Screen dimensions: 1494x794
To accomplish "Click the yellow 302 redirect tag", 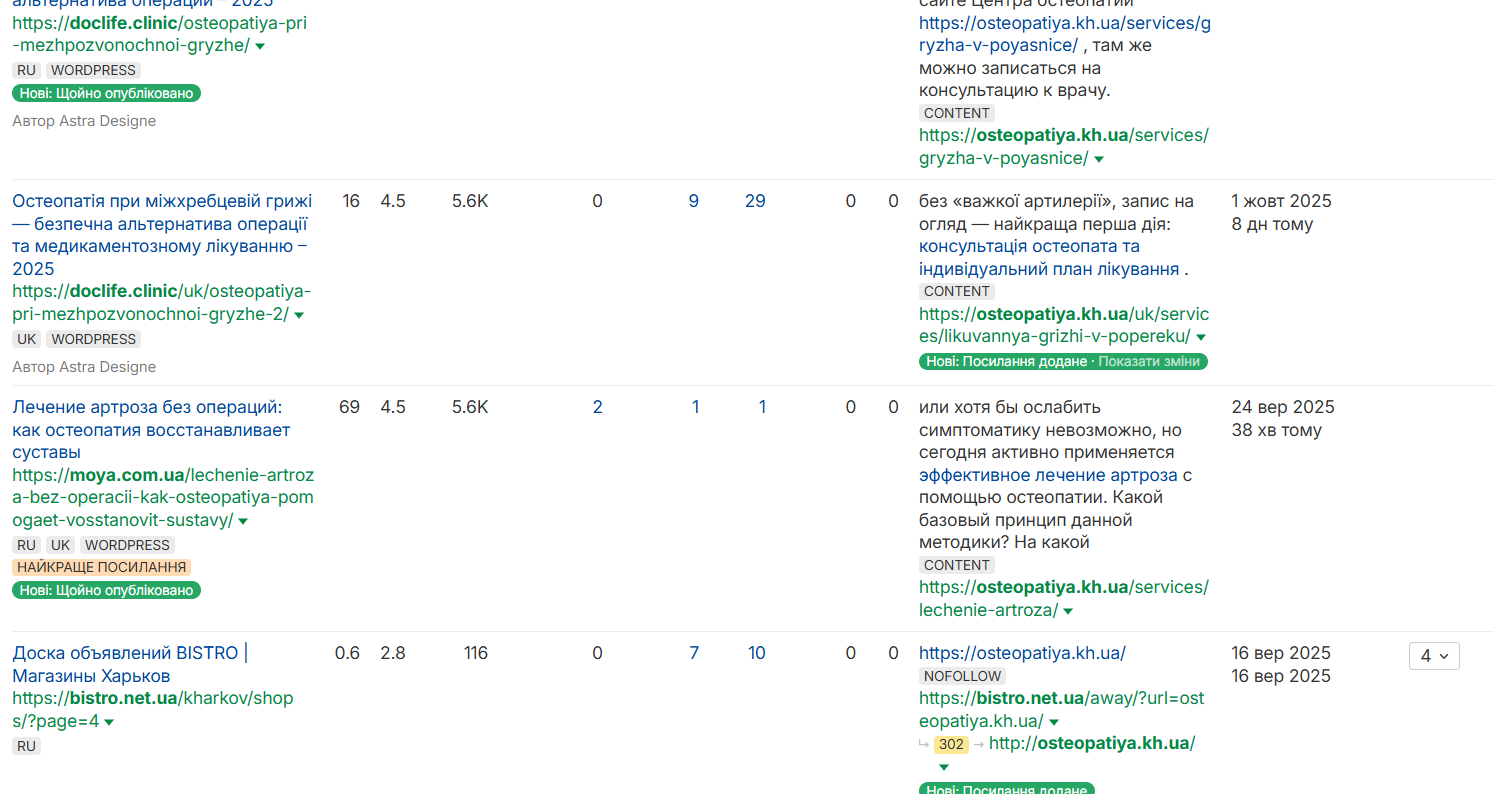I will pos(951,744).
